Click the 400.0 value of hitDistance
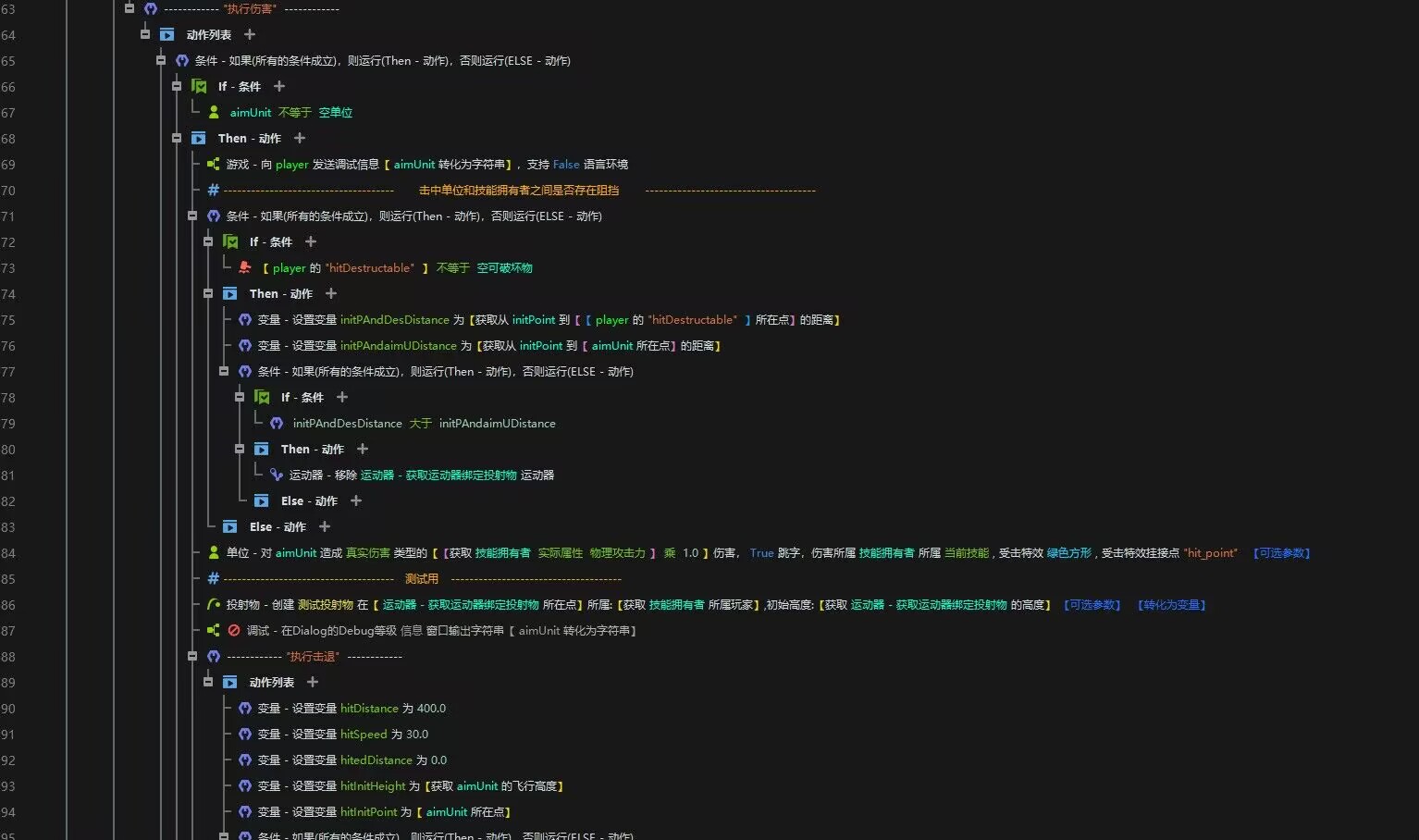 pyautogui.click(x=431, y=709)
